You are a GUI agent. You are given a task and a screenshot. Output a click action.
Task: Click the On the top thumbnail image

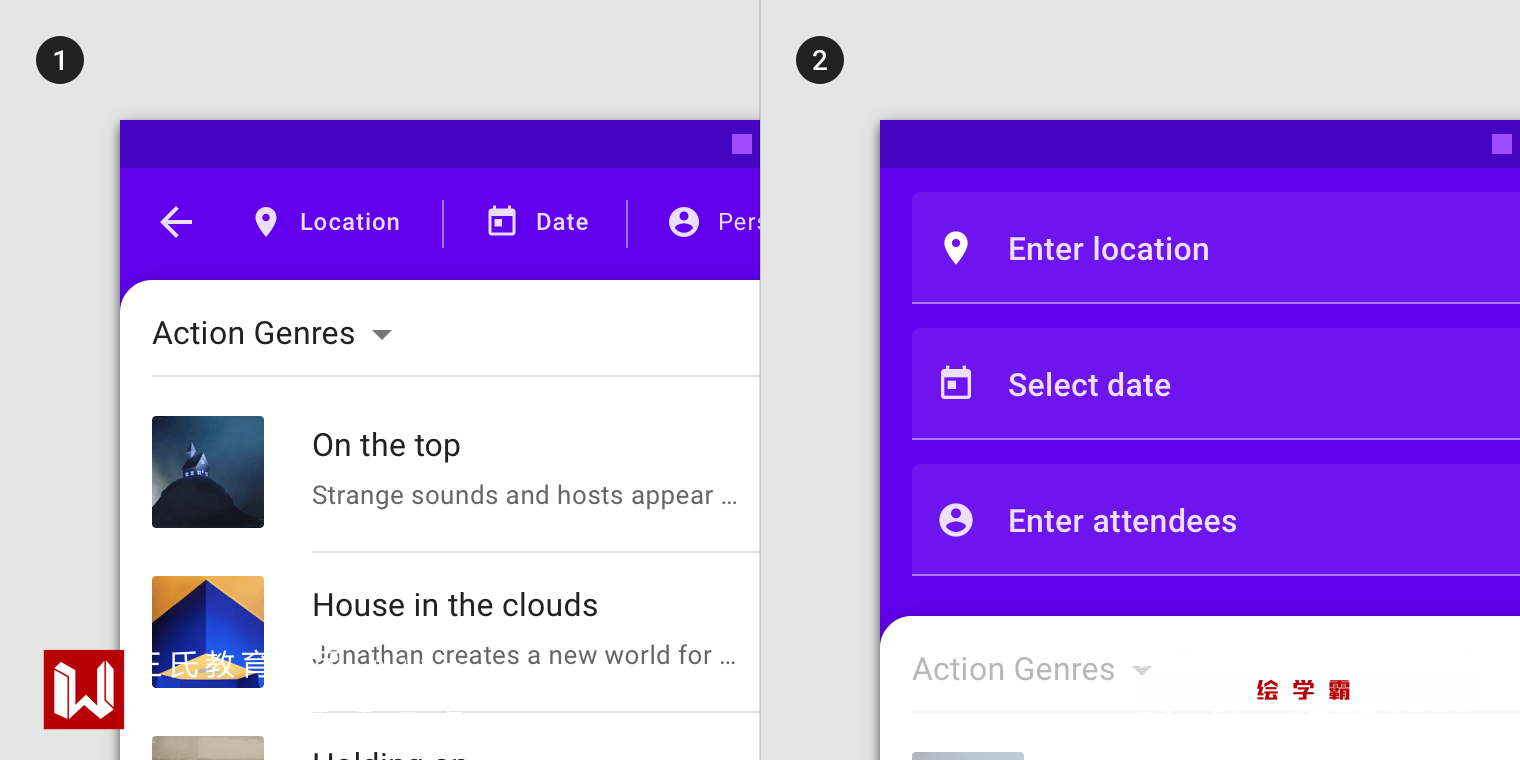pos(208,472)
